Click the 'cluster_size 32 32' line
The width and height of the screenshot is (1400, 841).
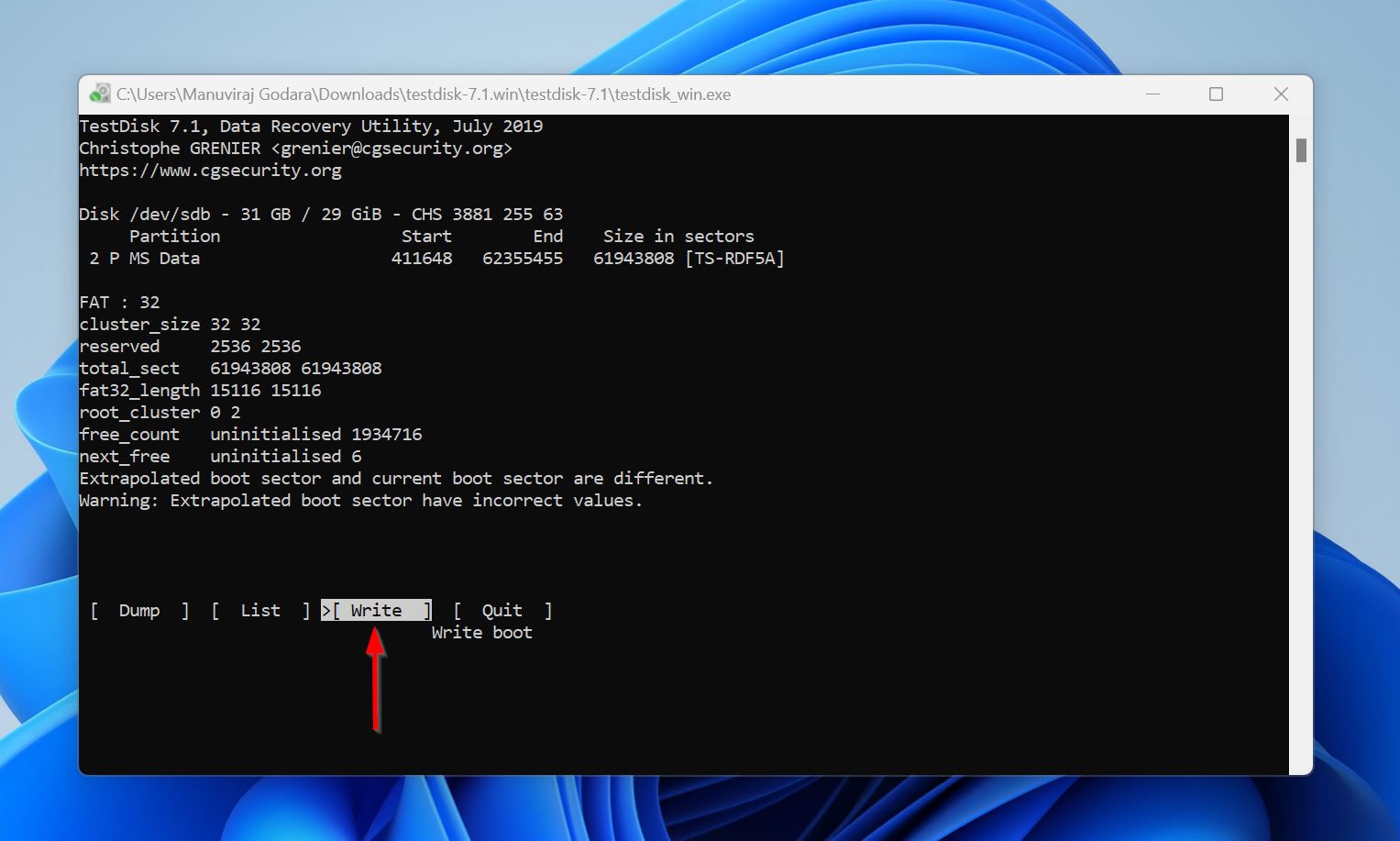coord(170,325)
